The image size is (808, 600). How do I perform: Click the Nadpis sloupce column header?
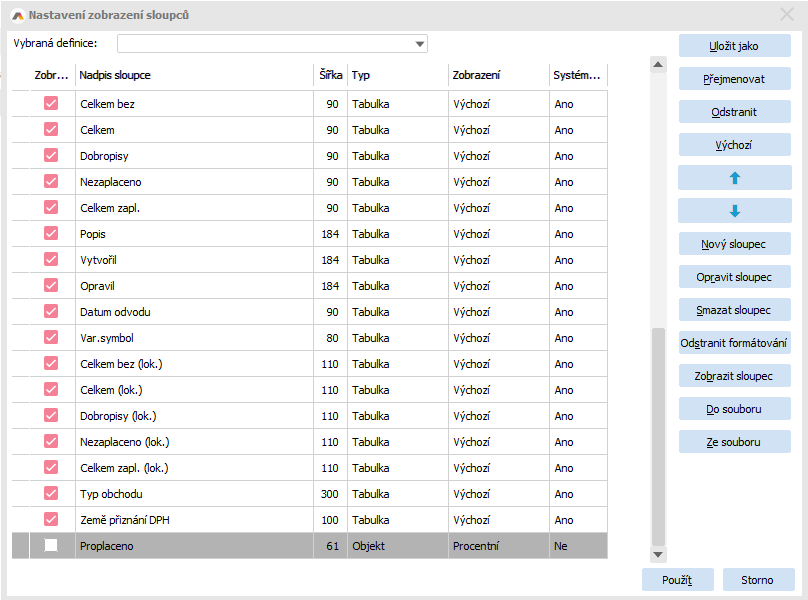194,76
